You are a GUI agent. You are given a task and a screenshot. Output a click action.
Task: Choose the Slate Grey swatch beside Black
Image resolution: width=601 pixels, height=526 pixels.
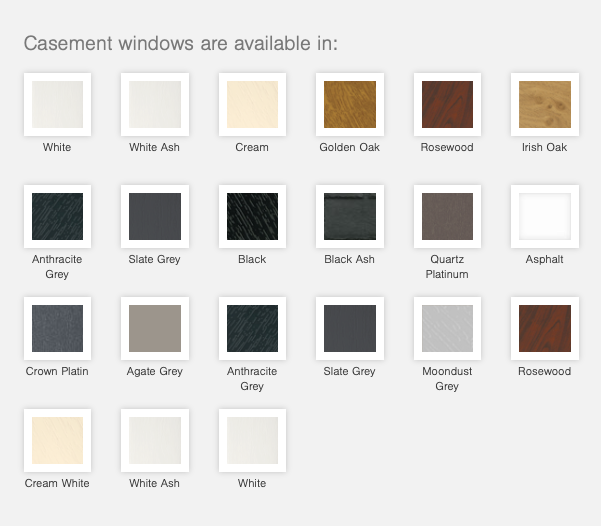[x=155, y=216]
